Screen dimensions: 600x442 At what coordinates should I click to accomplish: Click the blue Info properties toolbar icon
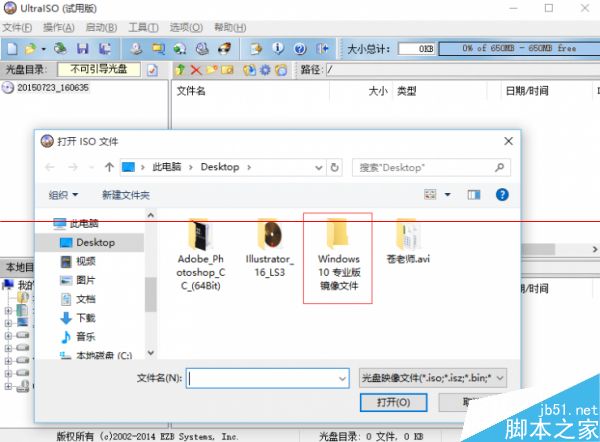pos(278,49)
